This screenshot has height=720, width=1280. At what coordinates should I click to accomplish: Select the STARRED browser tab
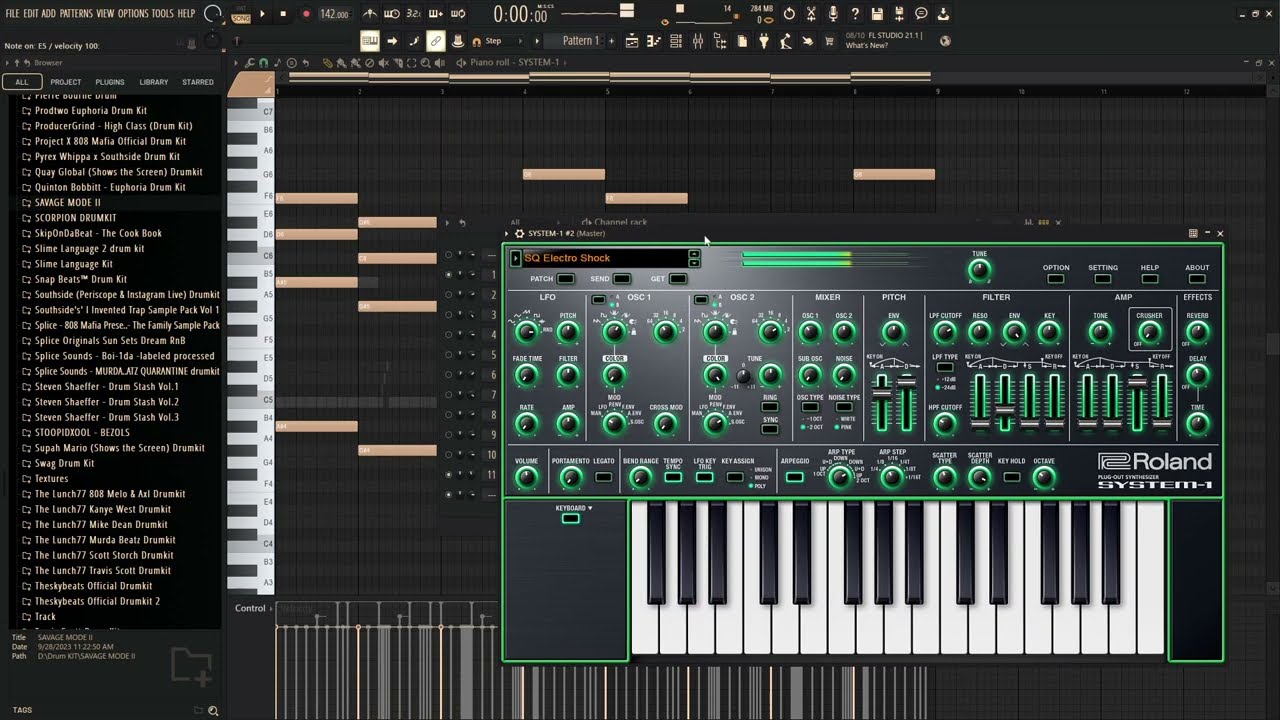198,82
